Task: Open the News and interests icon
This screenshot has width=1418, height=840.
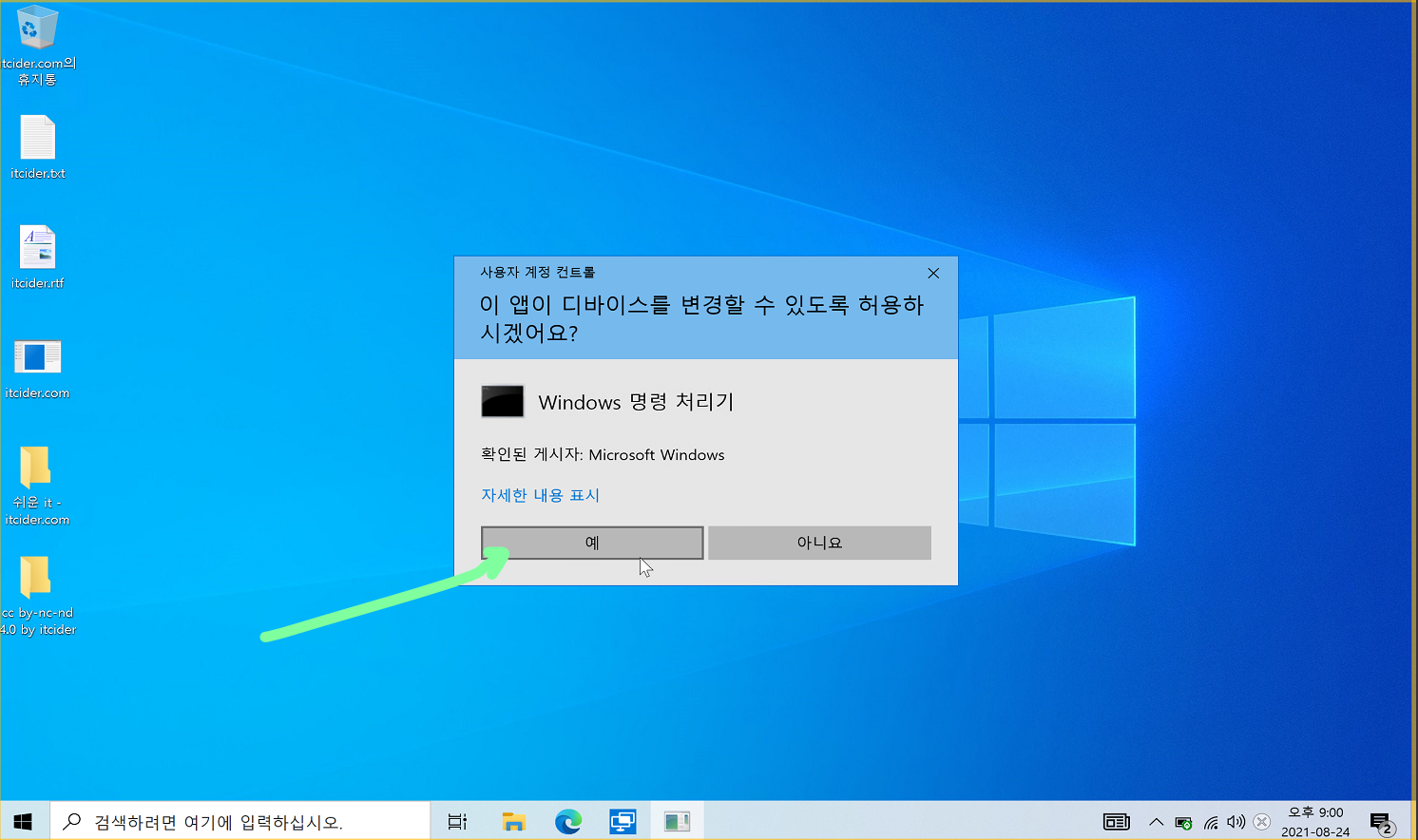Action: pyautogui.click(x=1116, y=822)
